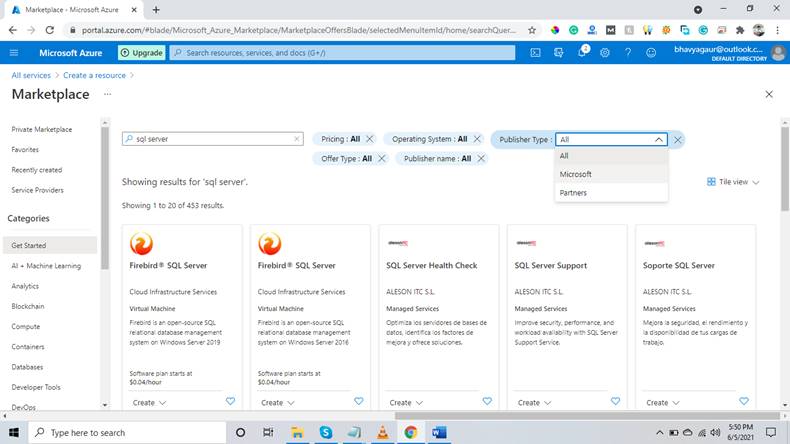790x444 pixels.
Task: View Azure notifications bell
Action: (x=582, y=52)
